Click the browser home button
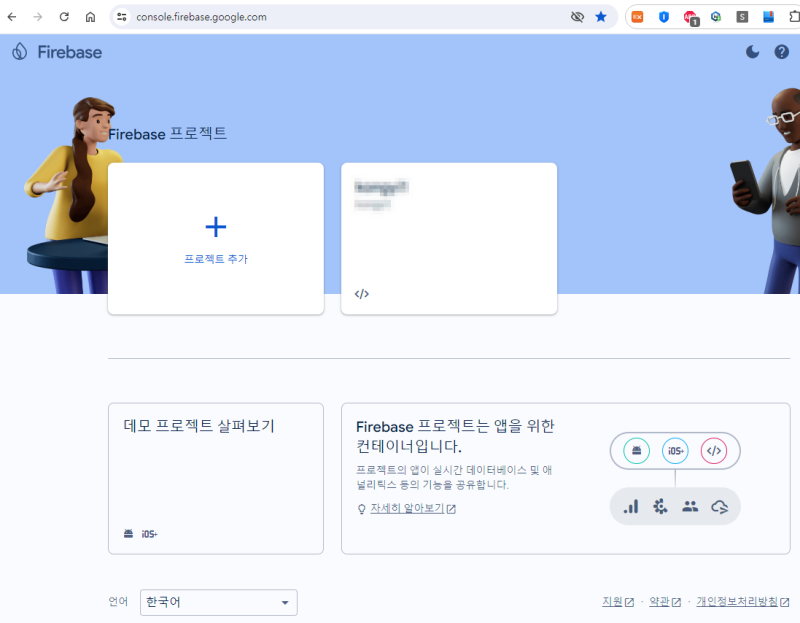Viewport: 800px width, 623px height. pyautogui.click(x=90, y=17)
